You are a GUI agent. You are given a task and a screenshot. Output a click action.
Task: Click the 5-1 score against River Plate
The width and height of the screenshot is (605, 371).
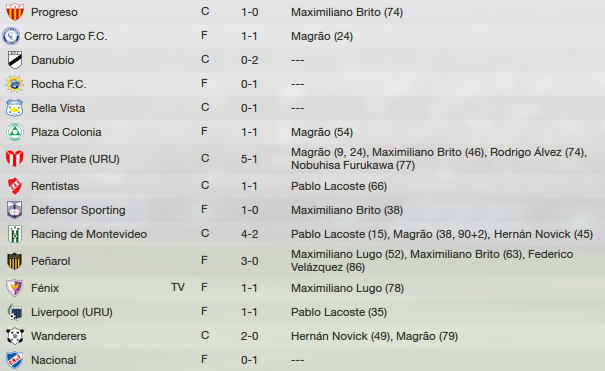coord(249,159)
